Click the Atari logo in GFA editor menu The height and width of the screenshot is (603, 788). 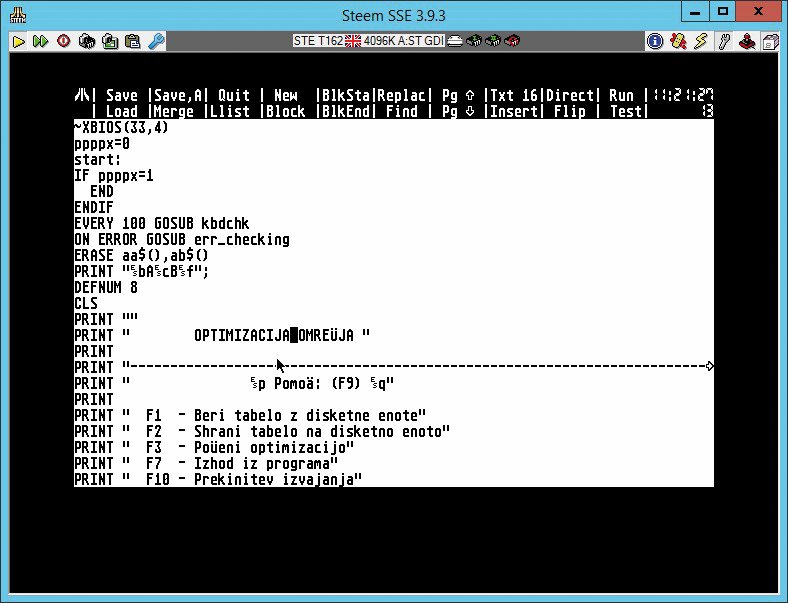tap(82, 95)
